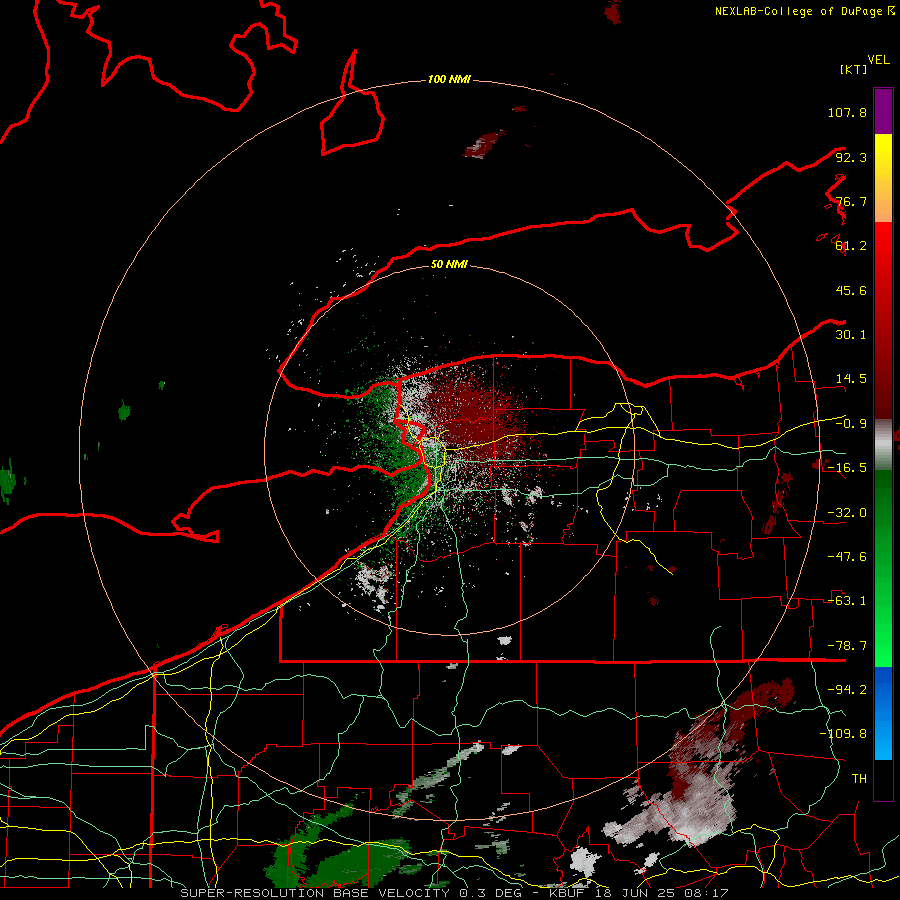This screenshot has height=900, width=900.
Task: Select the 50 NMI range ring label
Action: click(x=449, y=264)
